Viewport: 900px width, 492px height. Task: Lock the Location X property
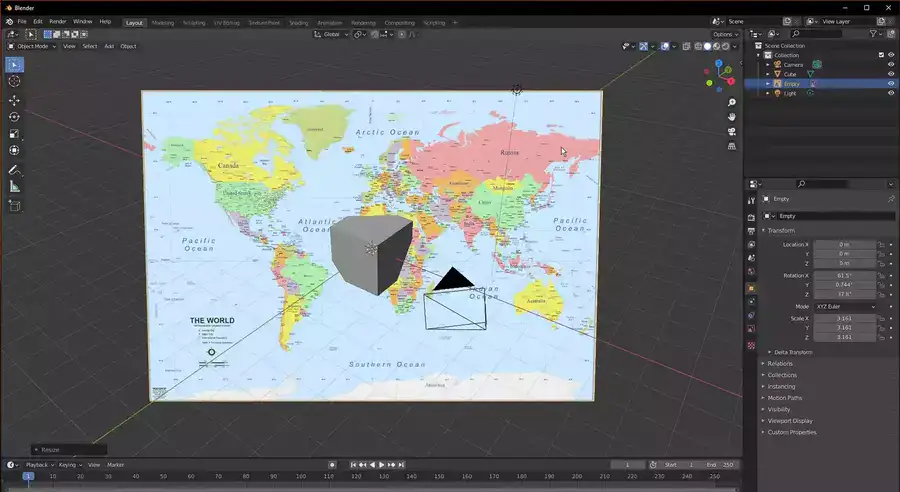click(x=881, y=245)
